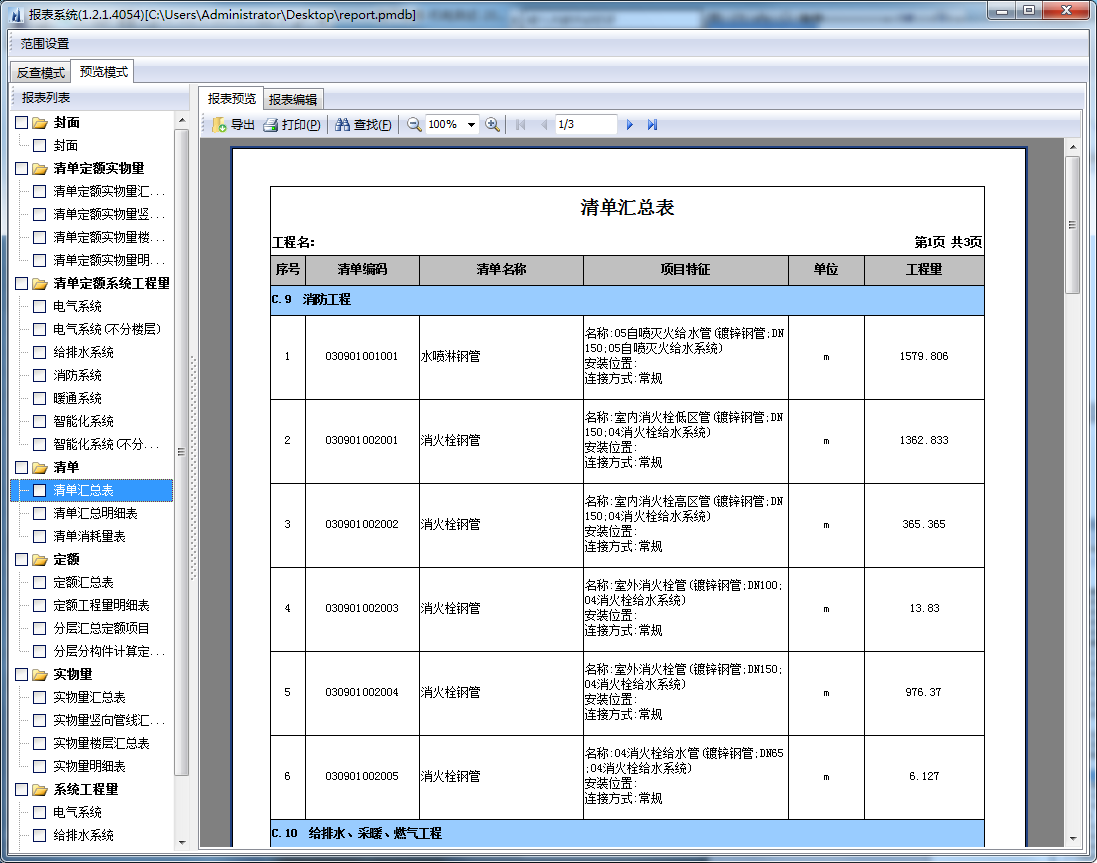Image resolution: width=1097 pixels, height=863 pixels.
Task: Select 清单汇总明细表 in the report list
Action: click(x=95, y=514)
